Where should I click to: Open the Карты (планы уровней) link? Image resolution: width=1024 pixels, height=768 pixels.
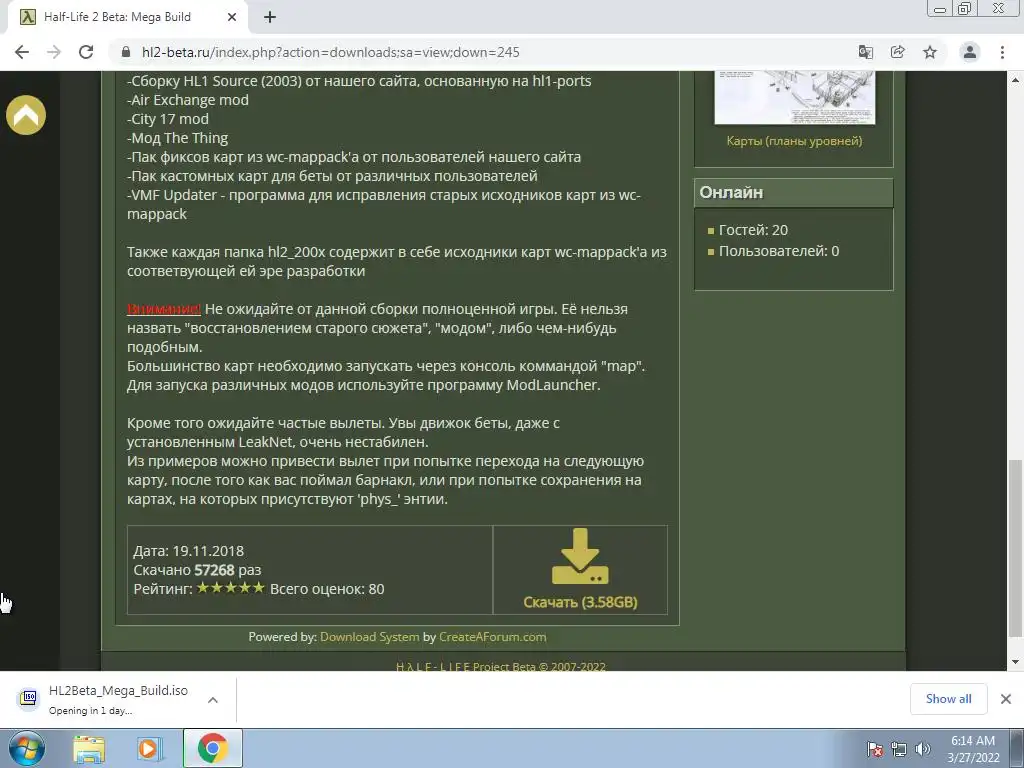(x=794, y=141)
